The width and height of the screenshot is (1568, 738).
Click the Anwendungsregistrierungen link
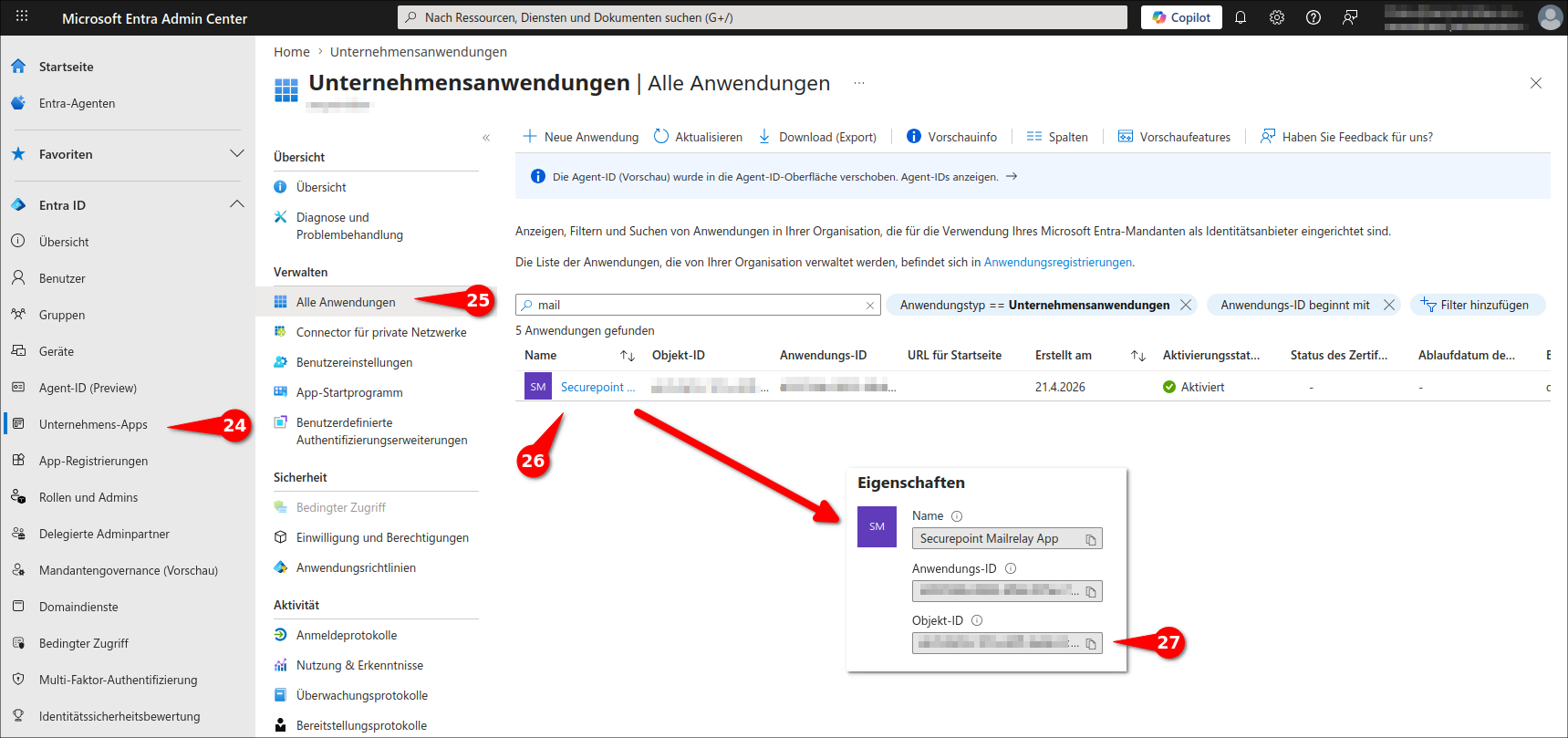[x=1057, y=262]
